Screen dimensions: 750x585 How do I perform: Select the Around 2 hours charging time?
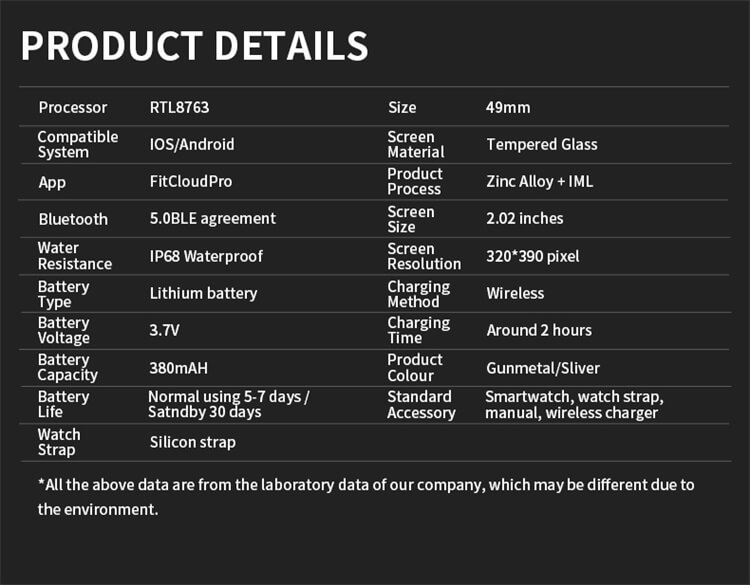539,330
